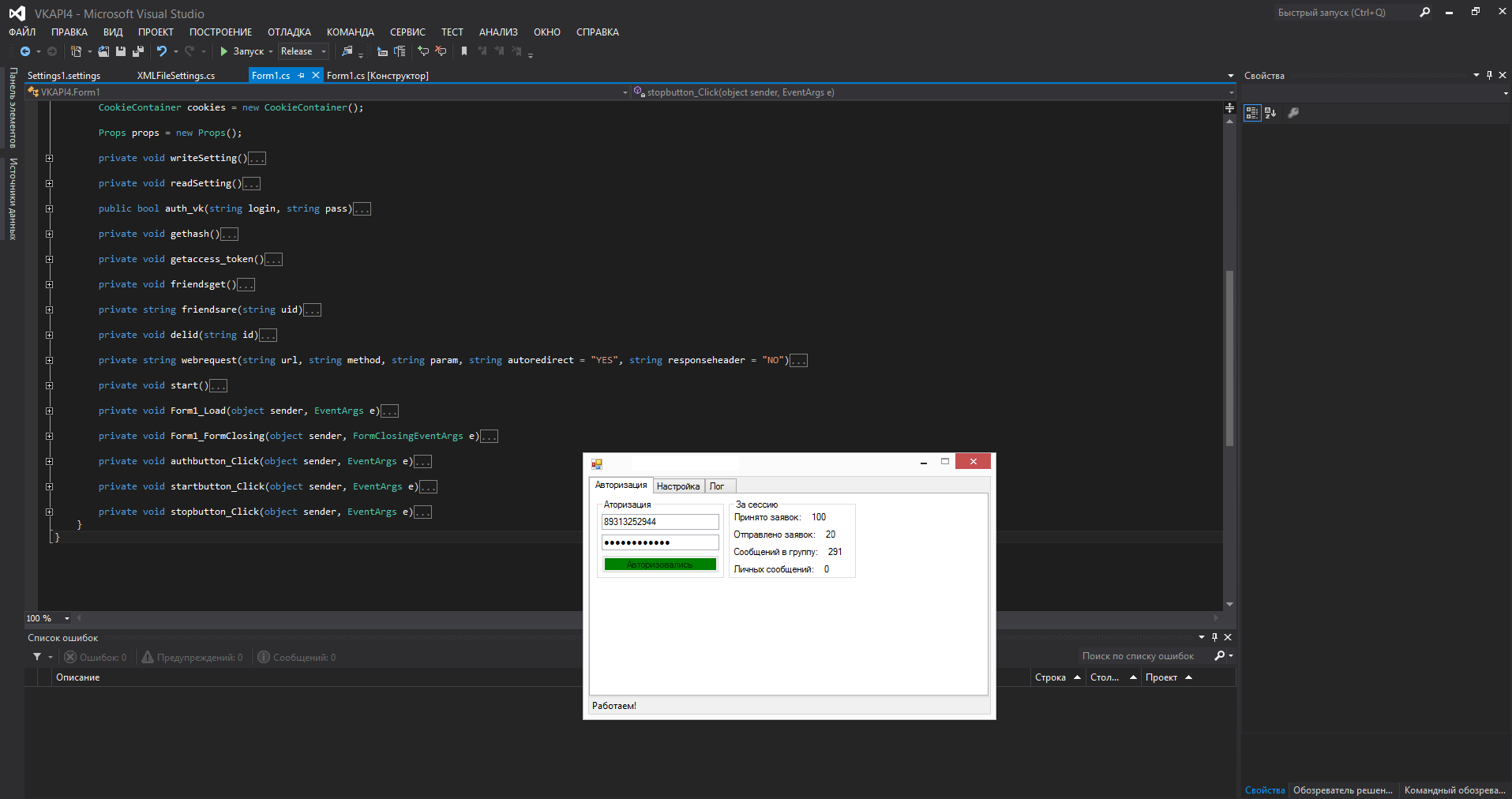This screenshot has width=1512, height=799.
Task: Open the ОТЛАДКА menu
Action: click(x=289, y=32)
